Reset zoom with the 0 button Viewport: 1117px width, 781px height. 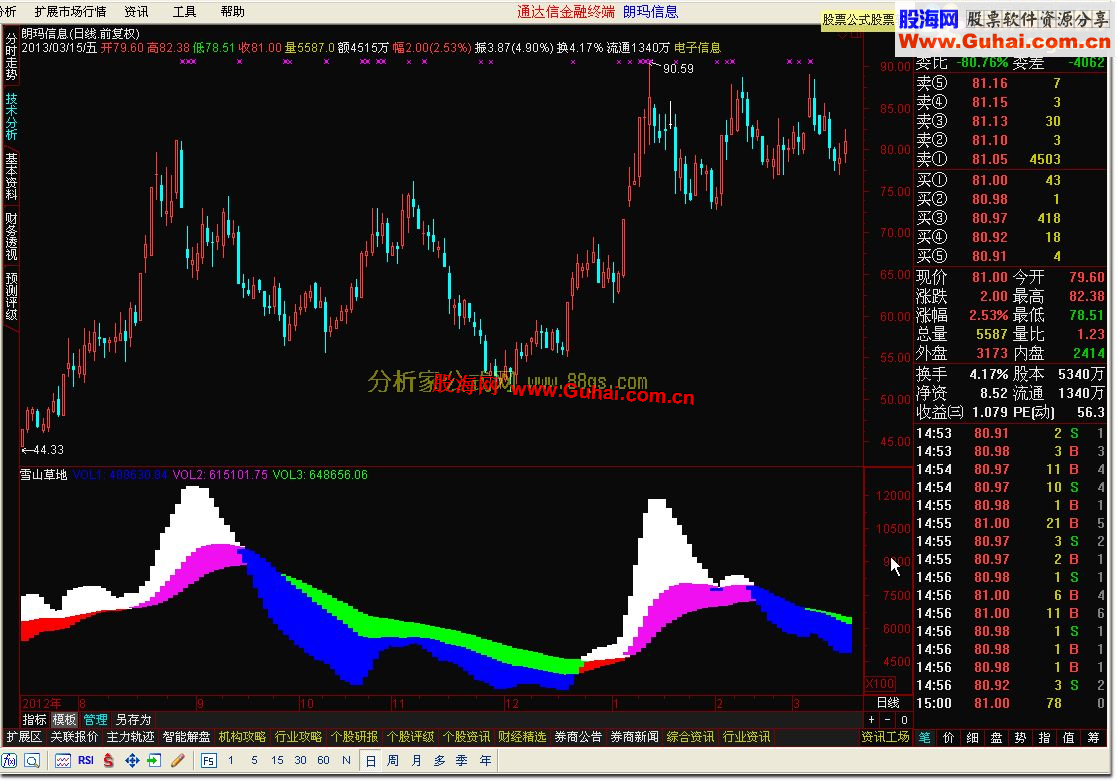point(903,720)
